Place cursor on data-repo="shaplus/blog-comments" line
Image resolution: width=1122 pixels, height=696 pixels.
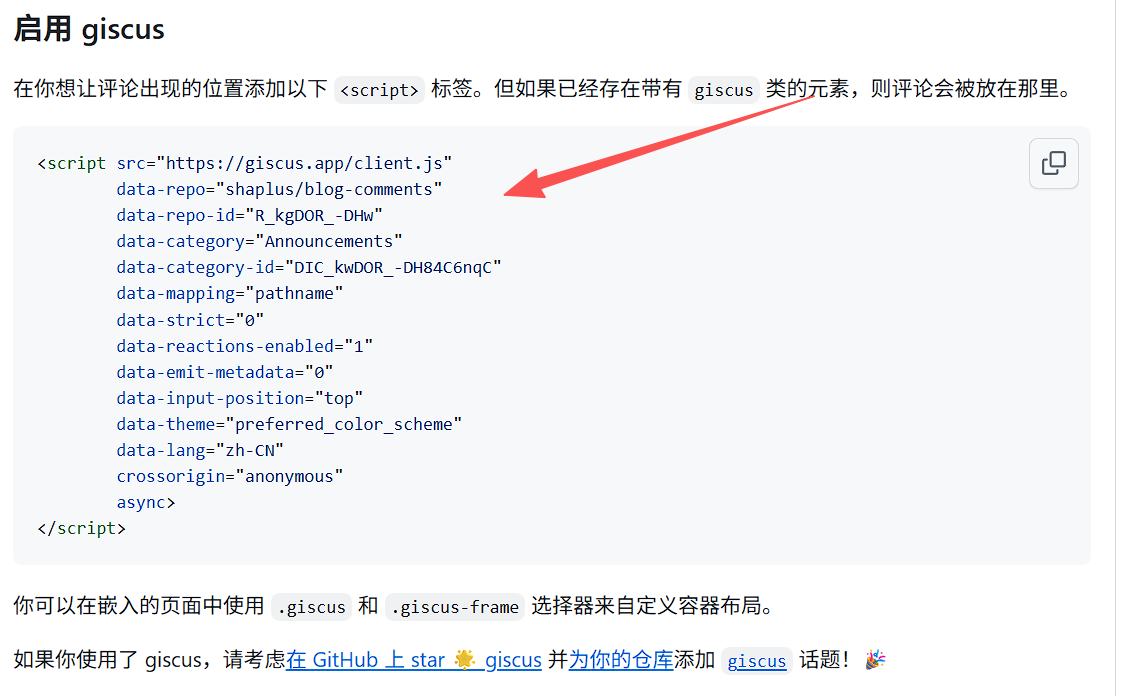pyautogui.click(x=279, y=190)
